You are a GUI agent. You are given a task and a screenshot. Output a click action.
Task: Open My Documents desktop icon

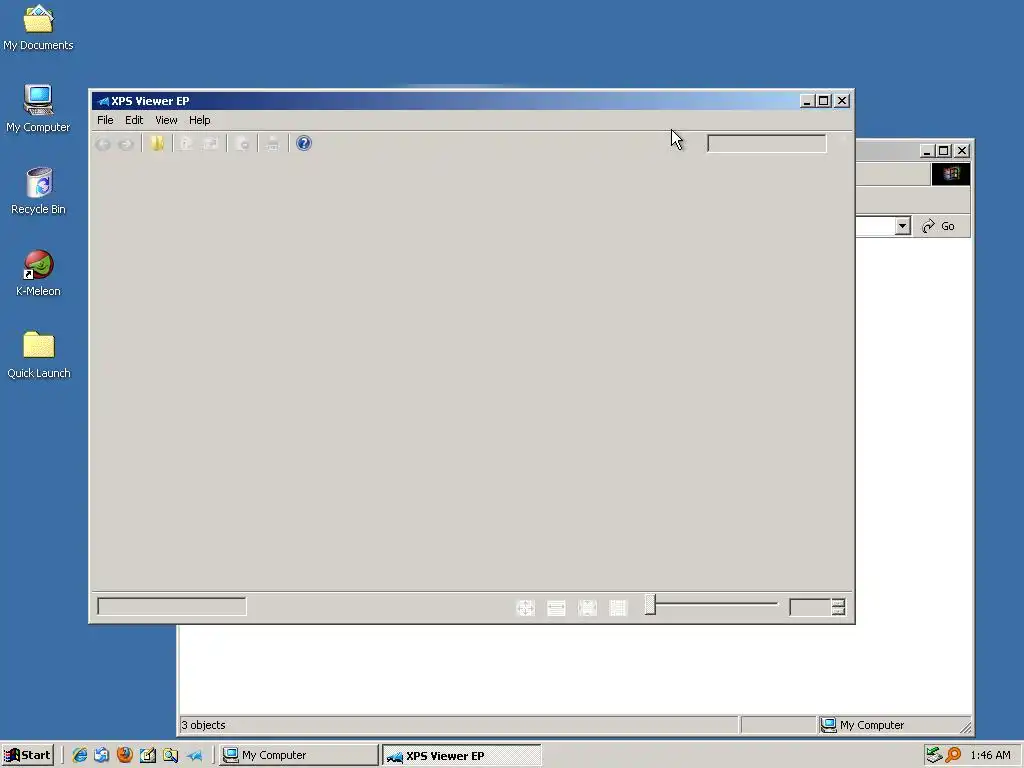point(38,27)
